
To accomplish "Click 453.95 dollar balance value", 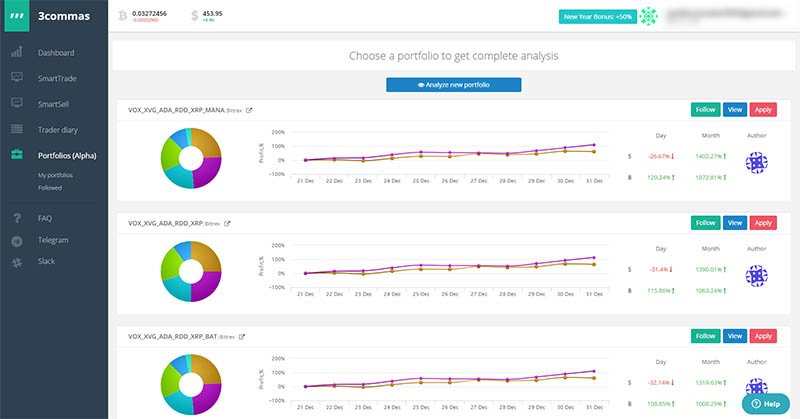I will pyautogui.click(x=212, y=13).
